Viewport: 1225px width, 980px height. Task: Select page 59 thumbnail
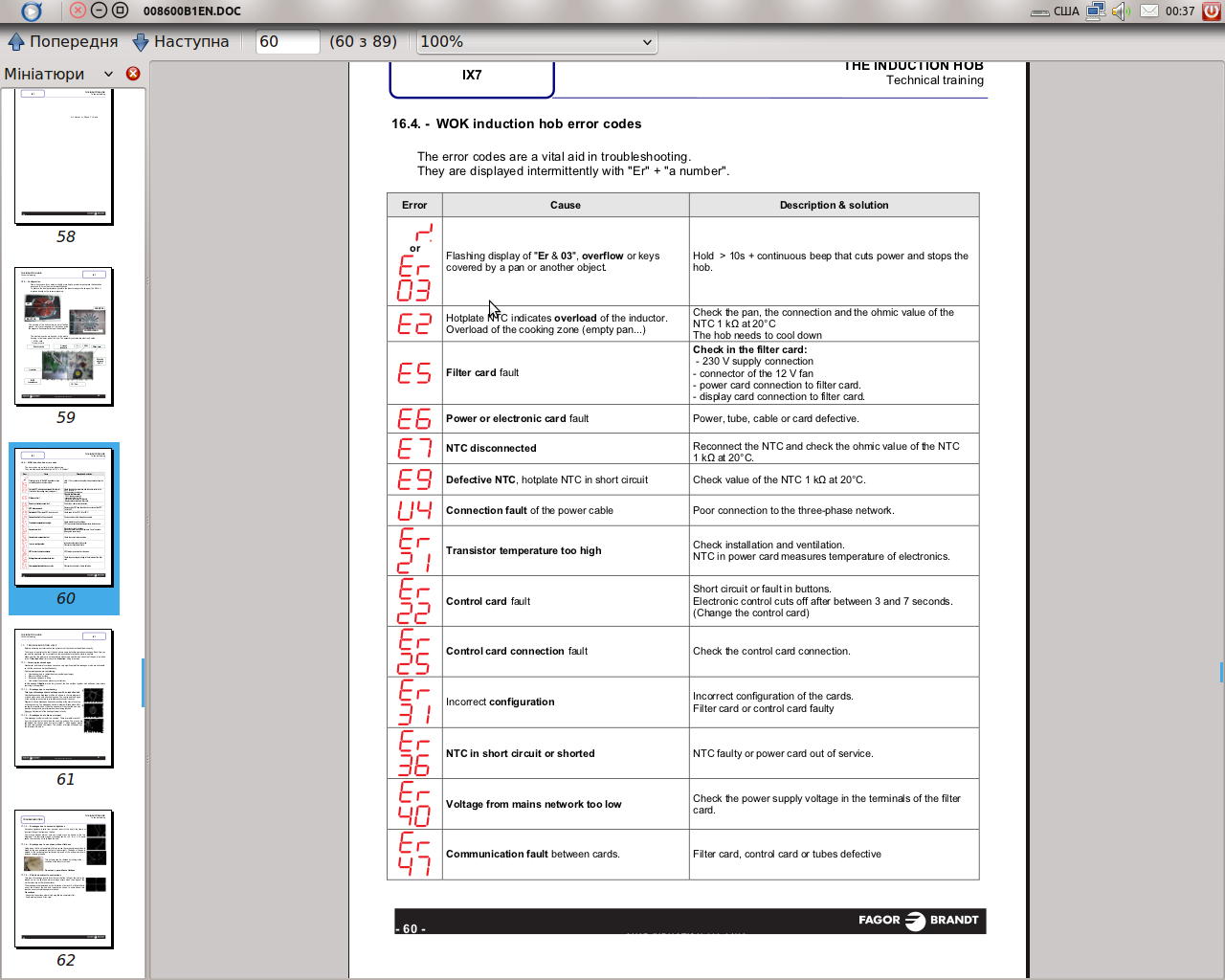point(64,336)
